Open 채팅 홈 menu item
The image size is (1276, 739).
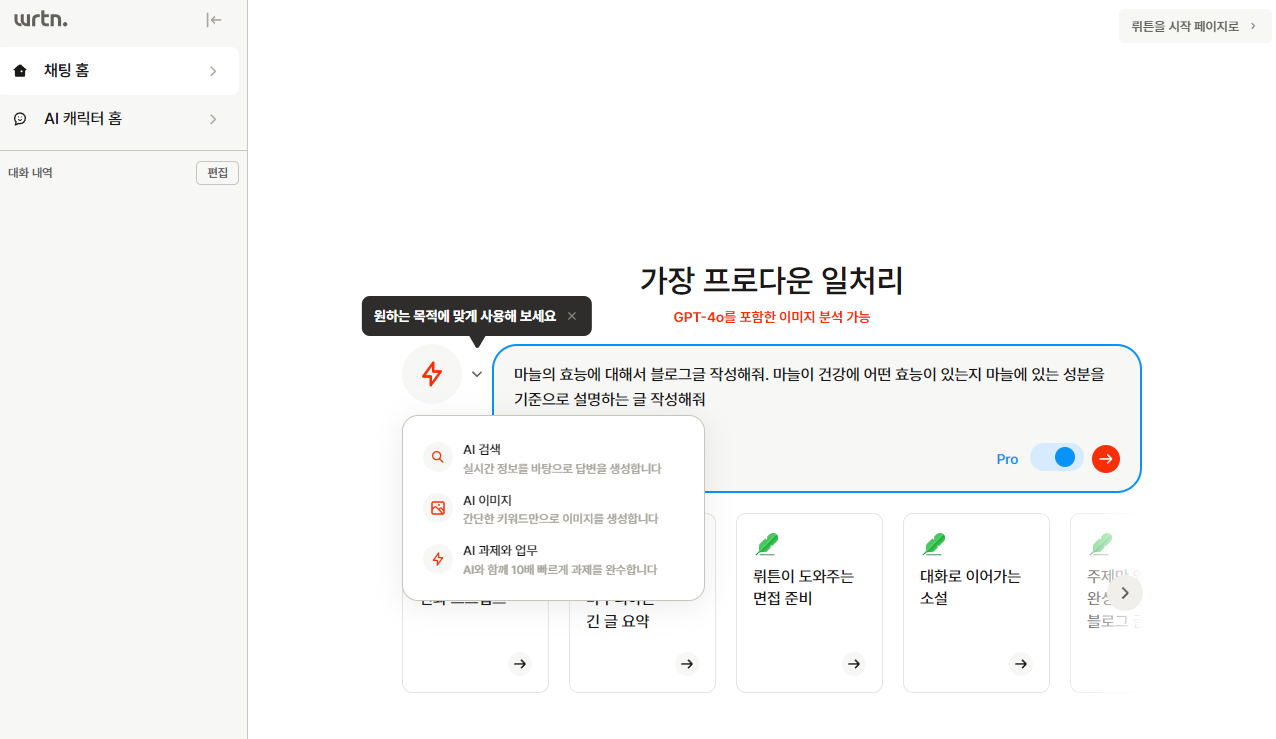point(119,71)
